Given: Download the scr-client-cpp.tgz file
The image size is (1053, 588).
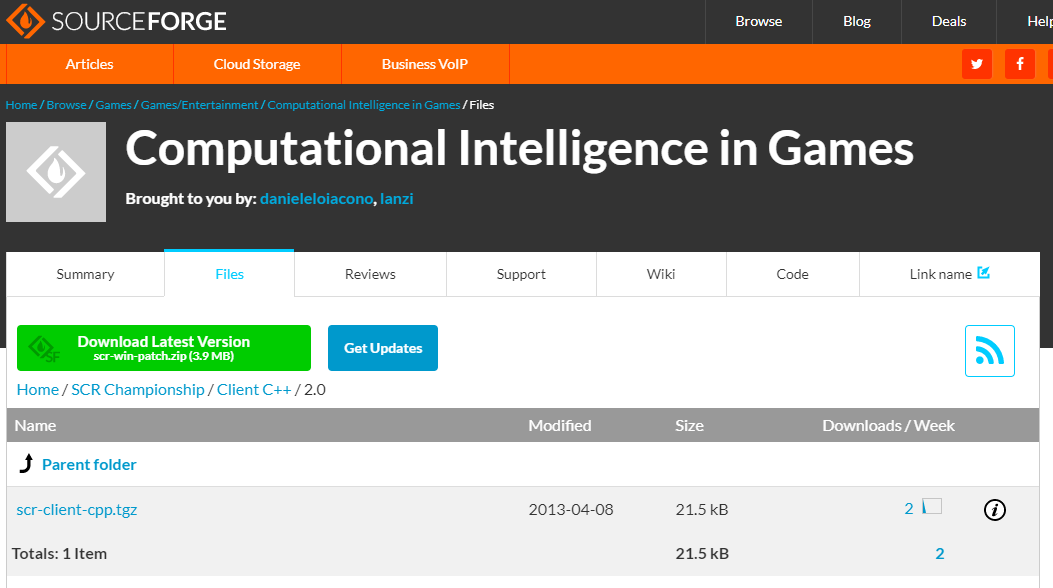Looking at the screenshot, I should pos(77,509).
